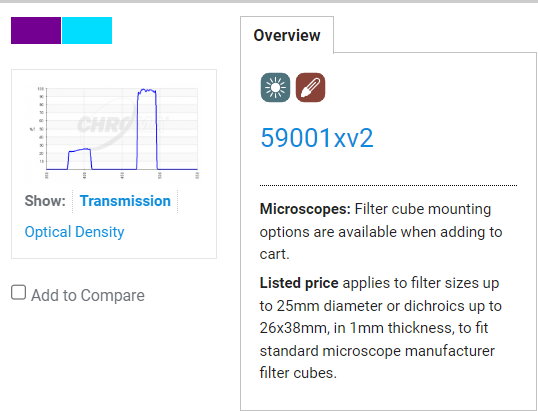538x411 pixels.
Task: Click the graph's %T axis label
Action: (x=32, y=129)
